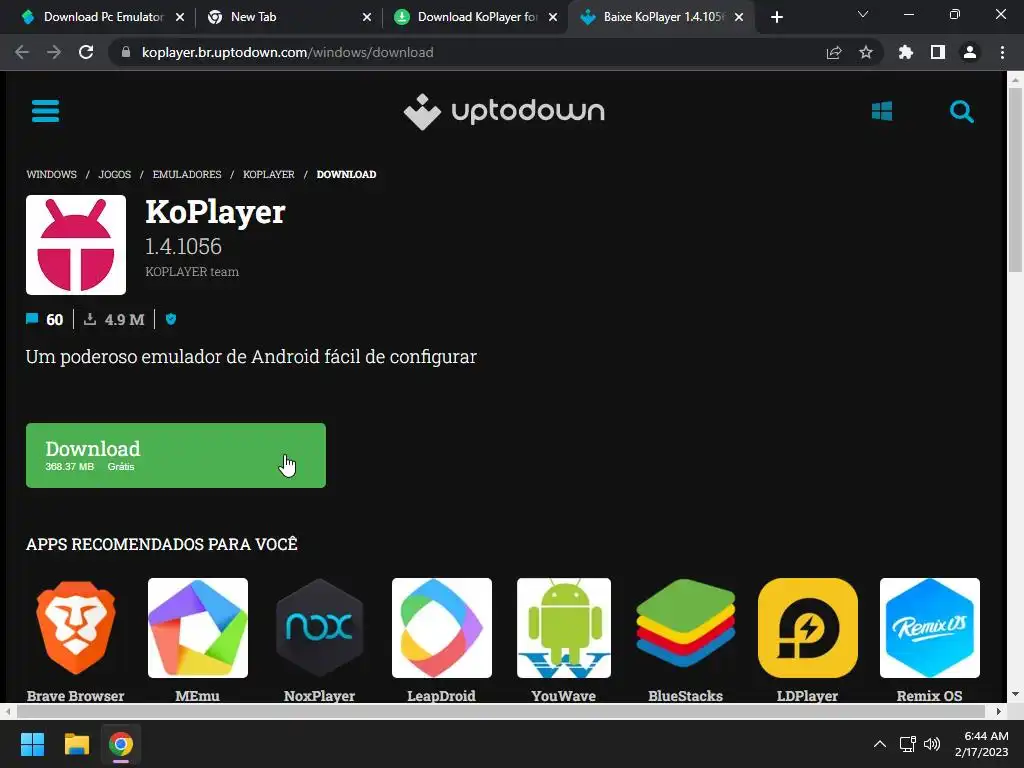The height and width of the screenshot is (768, 1024).
Task: Show hidden system tray icons
Action: [x=880, y=744]
